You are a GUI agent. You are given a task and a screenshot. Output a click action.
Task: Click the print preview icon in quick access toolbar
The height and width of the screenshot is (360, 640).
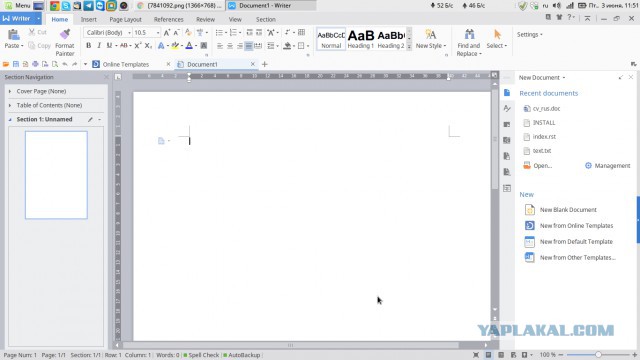55,64
